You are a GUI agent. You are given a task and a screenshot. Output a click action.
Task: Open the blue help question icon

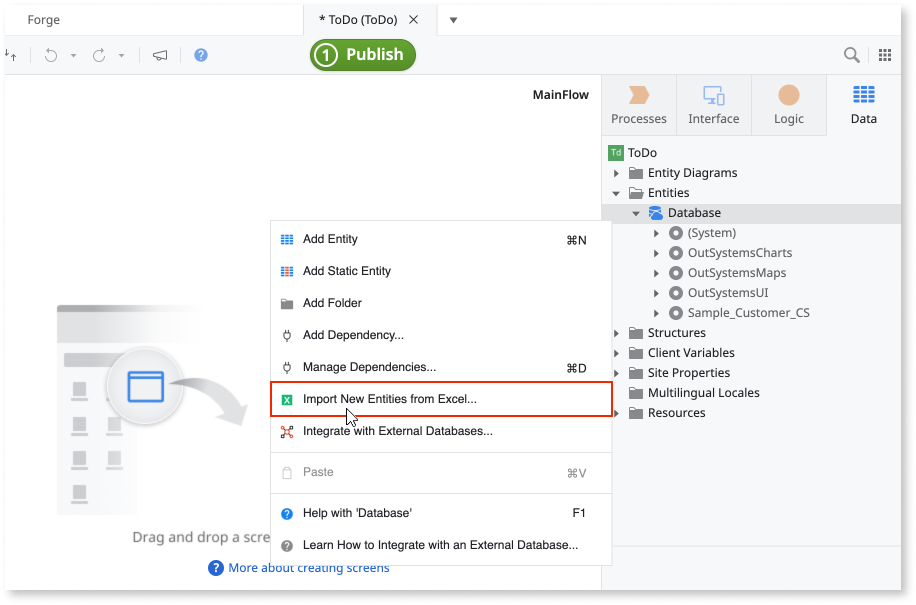201,55
